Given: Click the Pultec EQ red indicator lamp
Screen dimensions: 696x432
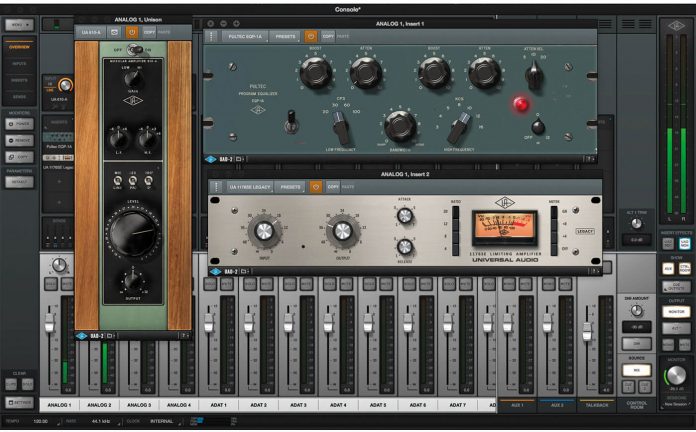Looking at the screenshot, I should click(520, 103).
